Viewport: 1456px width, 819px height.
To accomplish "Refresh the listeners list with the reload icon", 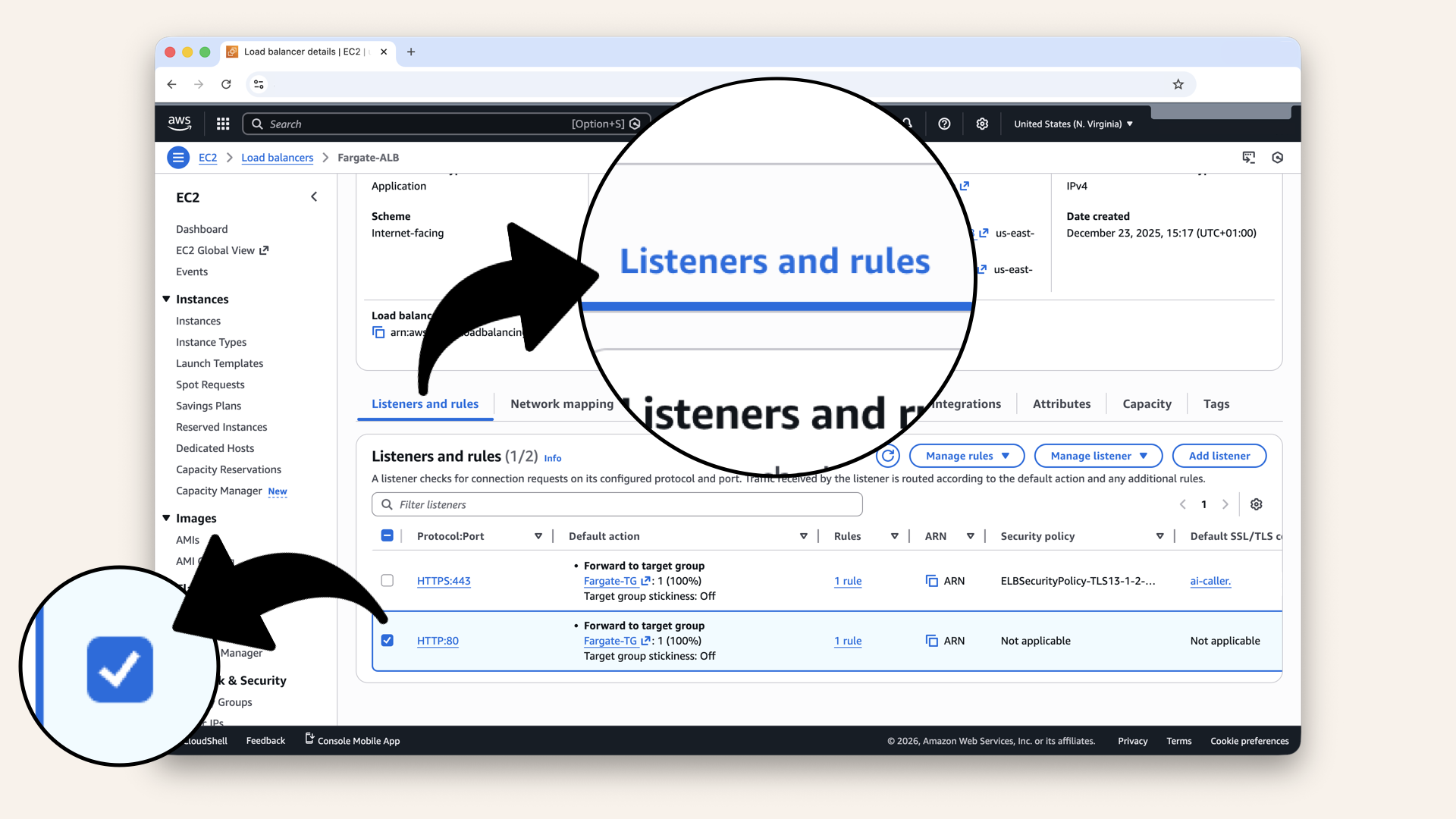I will pyautogui.click(x=887, y=456).
